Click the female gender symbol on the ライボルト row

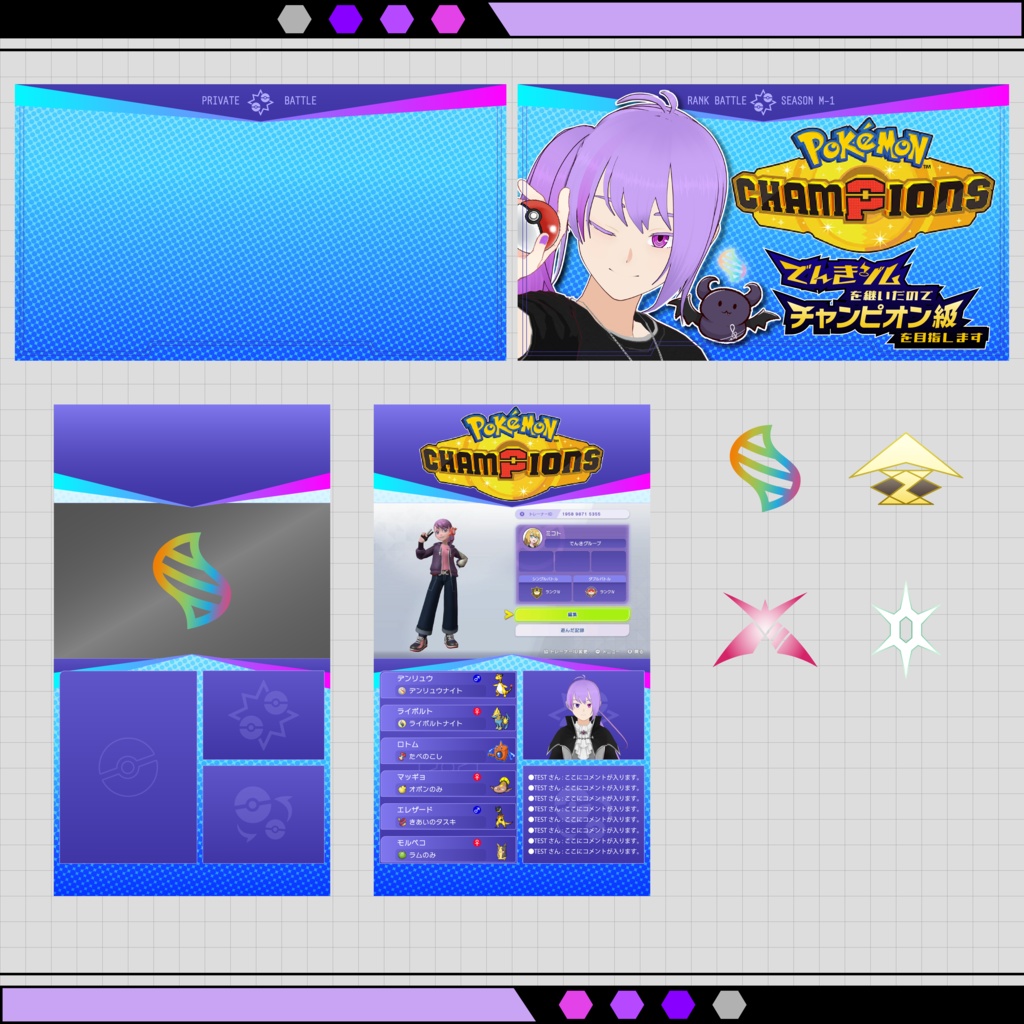tap(477, 711)
